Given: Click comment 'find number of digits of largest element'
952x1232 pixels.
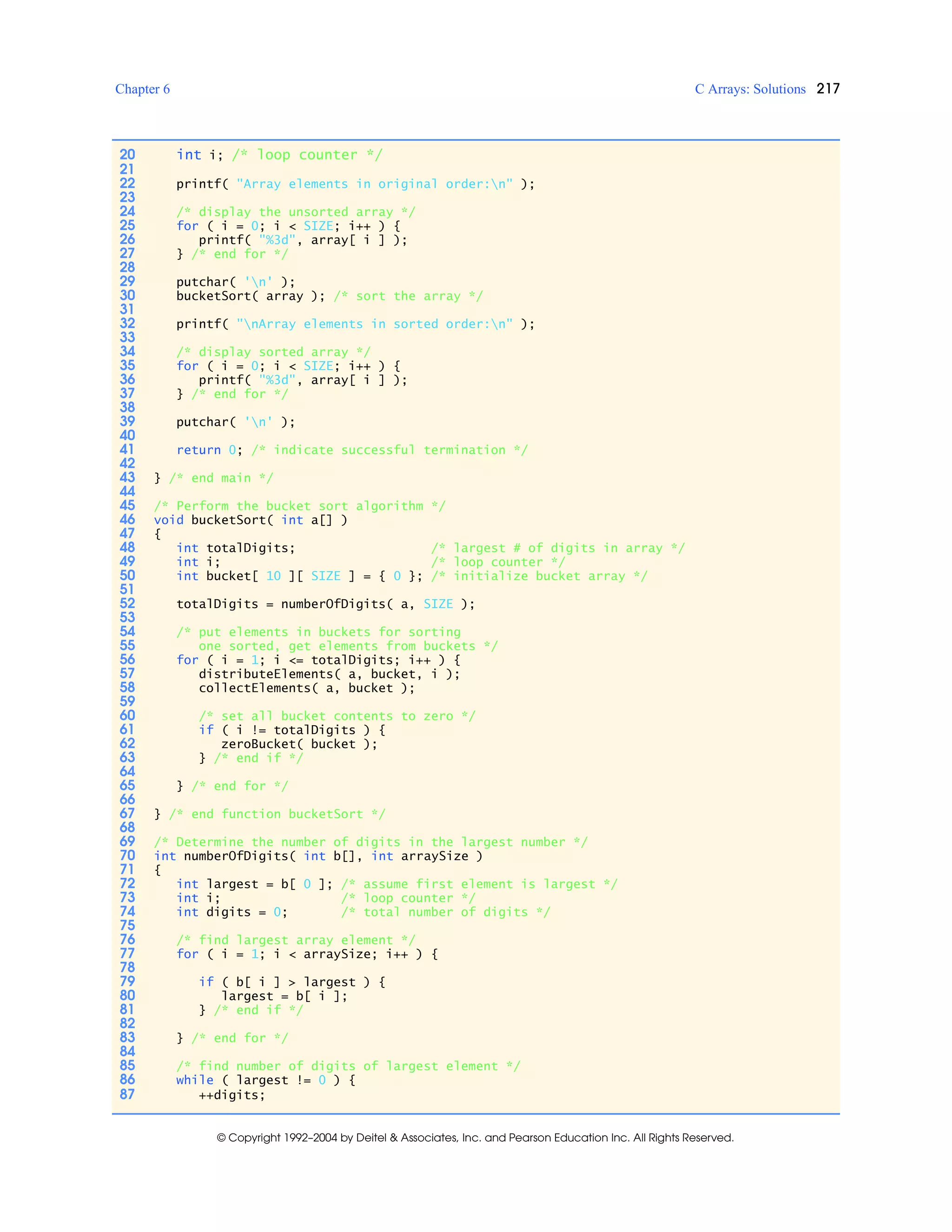Looking at the screenshot, I should coord(348,1066).
